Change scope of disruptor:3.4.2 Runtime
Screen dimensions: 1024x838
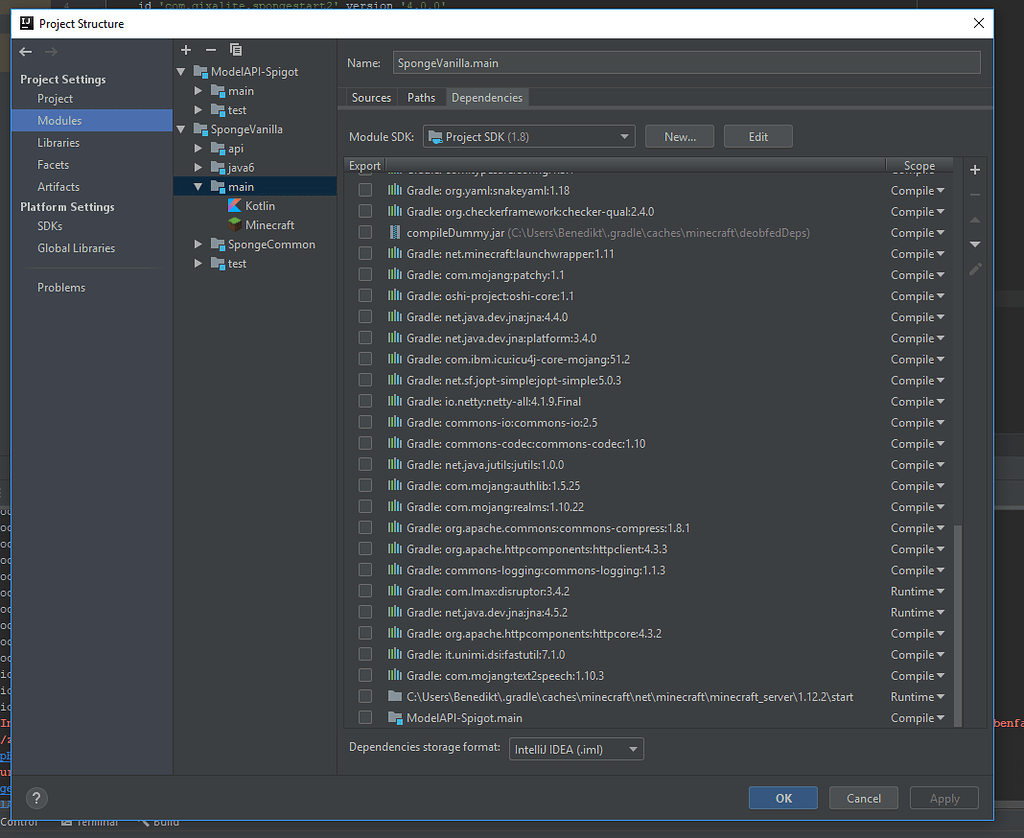[918, 591]
